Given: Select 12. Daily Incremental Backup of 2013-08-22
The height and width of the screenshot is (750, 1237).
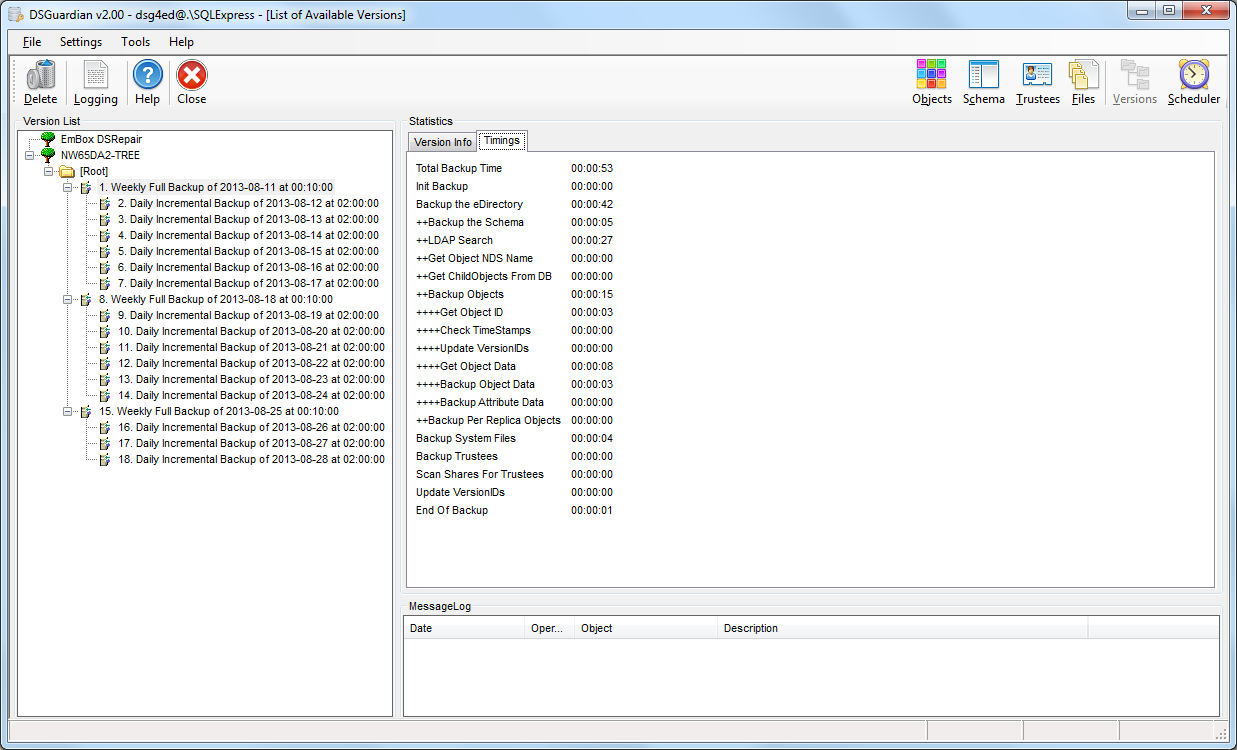Looking at the screenshot, I should (x=251, y=363).
